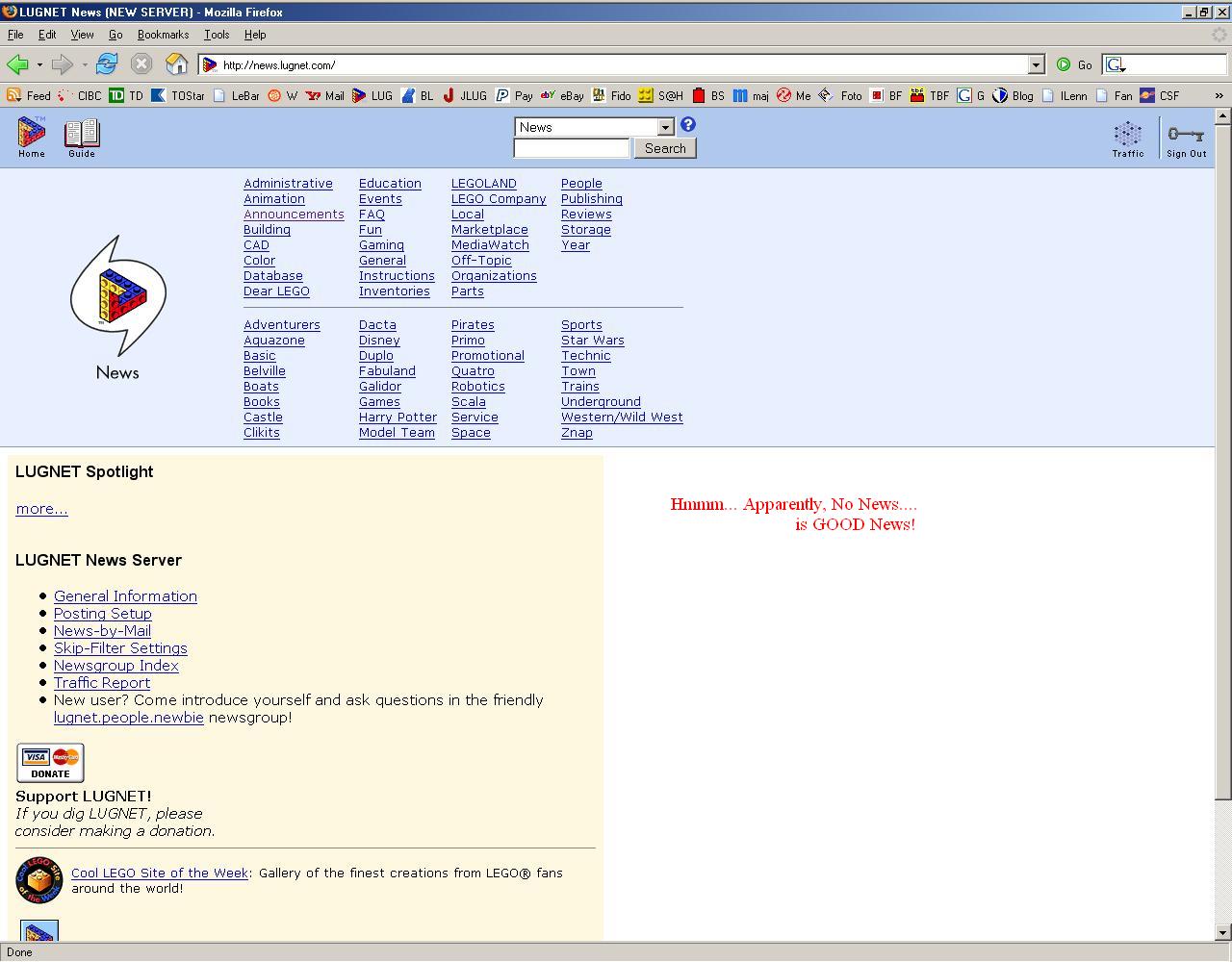Open the Bookmarks menu
This screenshot has width=1232, height=962.
[x=164, y=35]
